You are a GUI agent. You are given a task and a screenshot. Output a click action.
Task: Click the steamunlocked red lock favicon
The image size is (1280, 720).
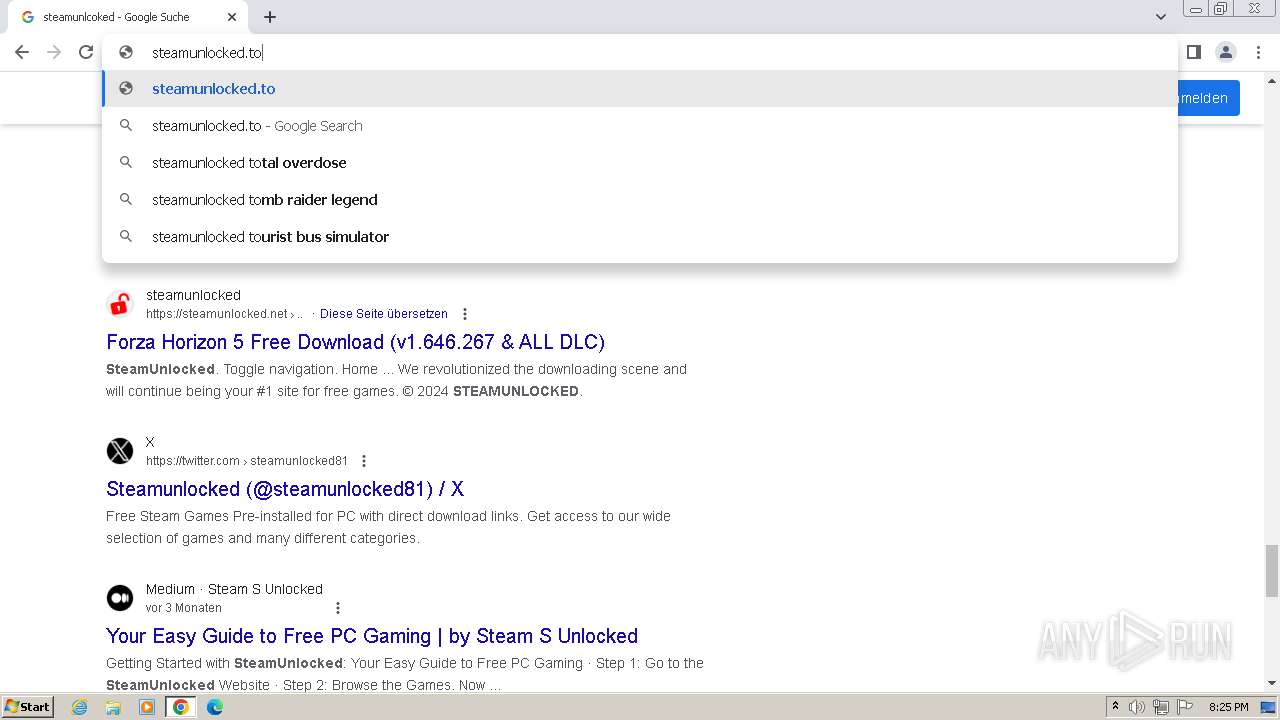click(120, 304)
